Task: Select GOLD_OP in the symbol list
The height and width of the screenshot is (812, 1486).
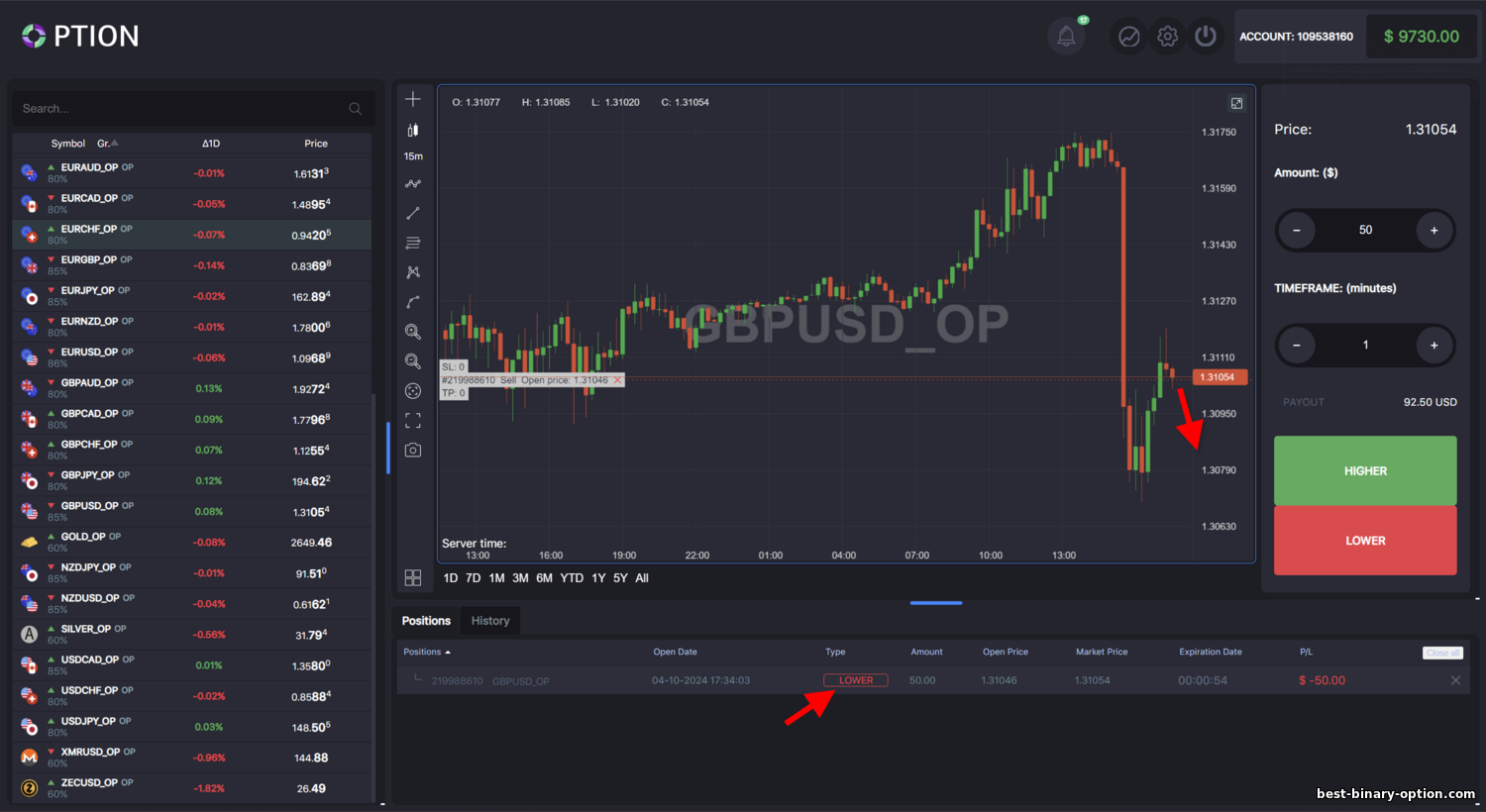Action: 192,542
